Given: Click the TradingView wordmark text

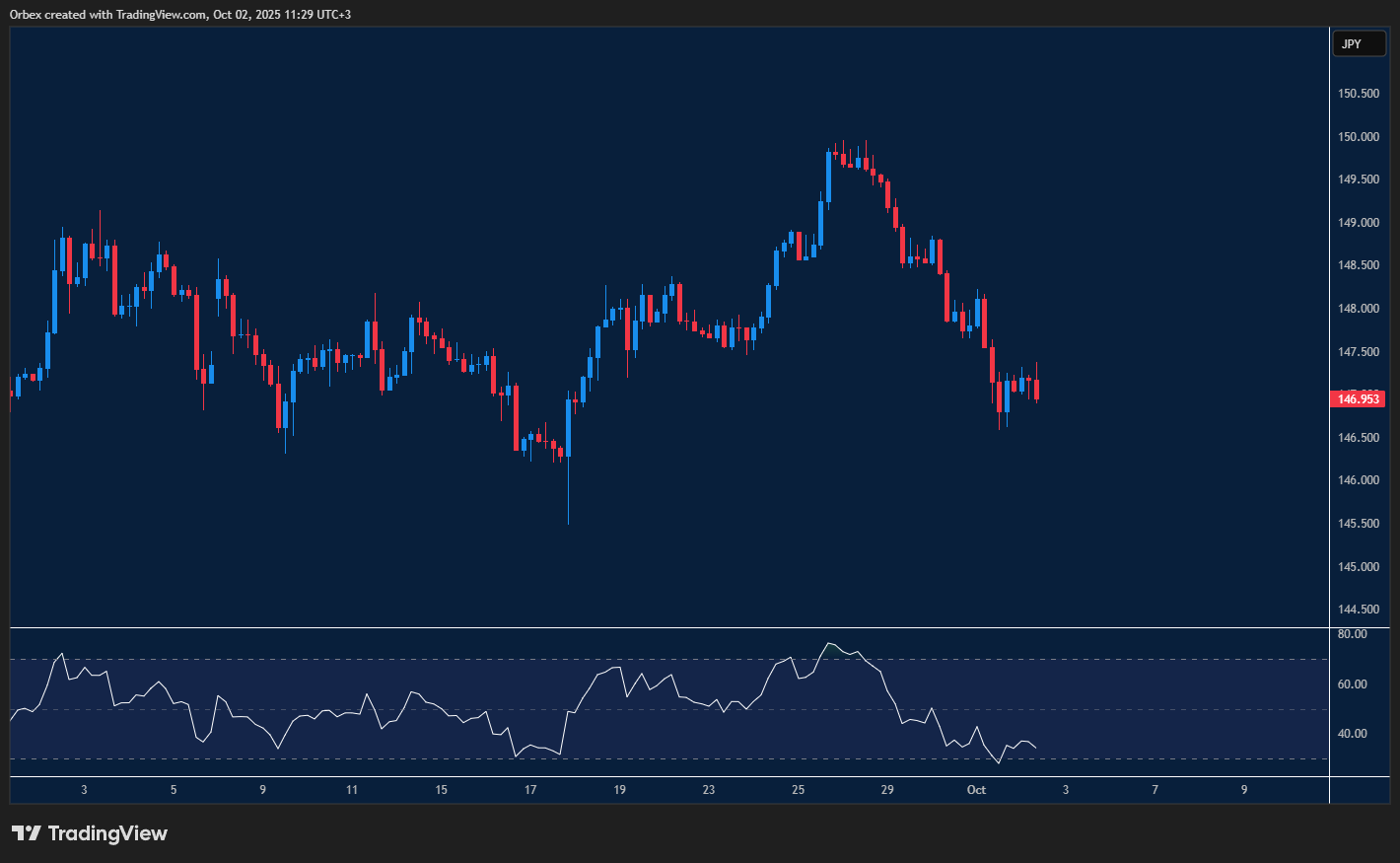Looking at the screenshot, I should [107, 833].
